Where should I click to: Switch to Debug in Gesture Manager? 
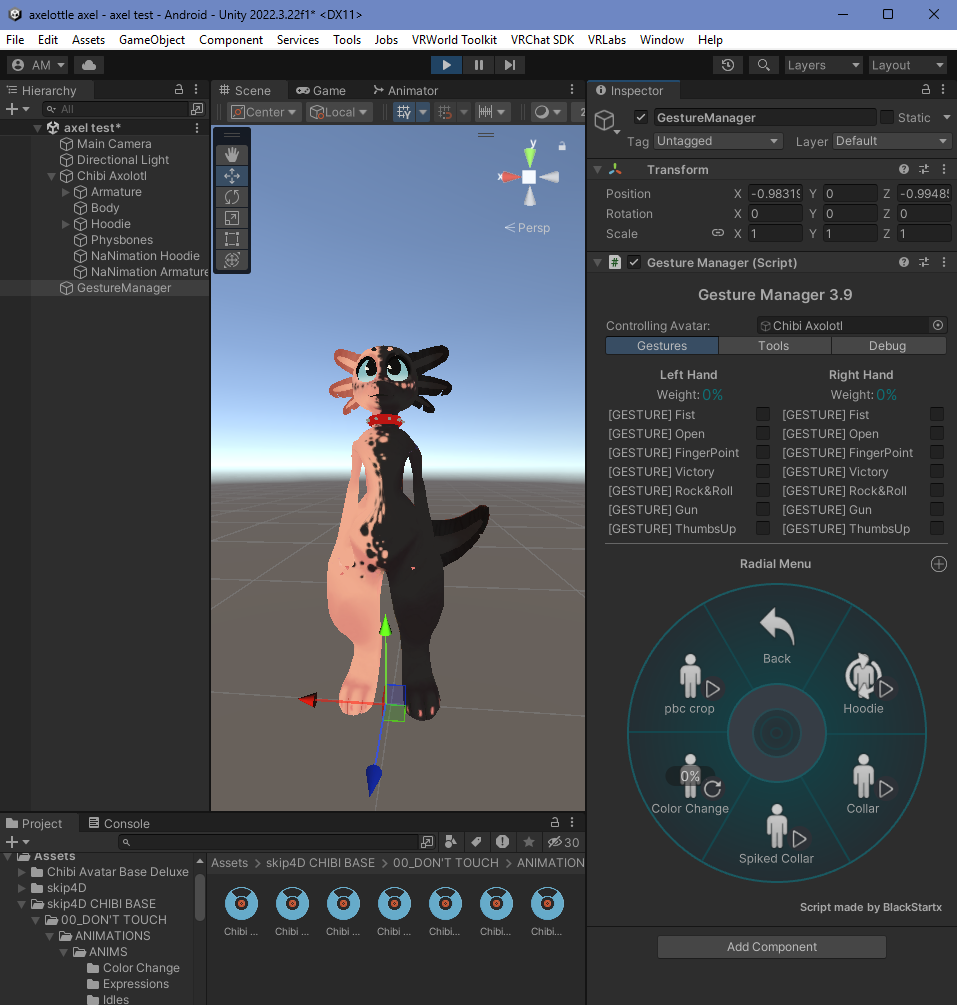click(888, 345)
